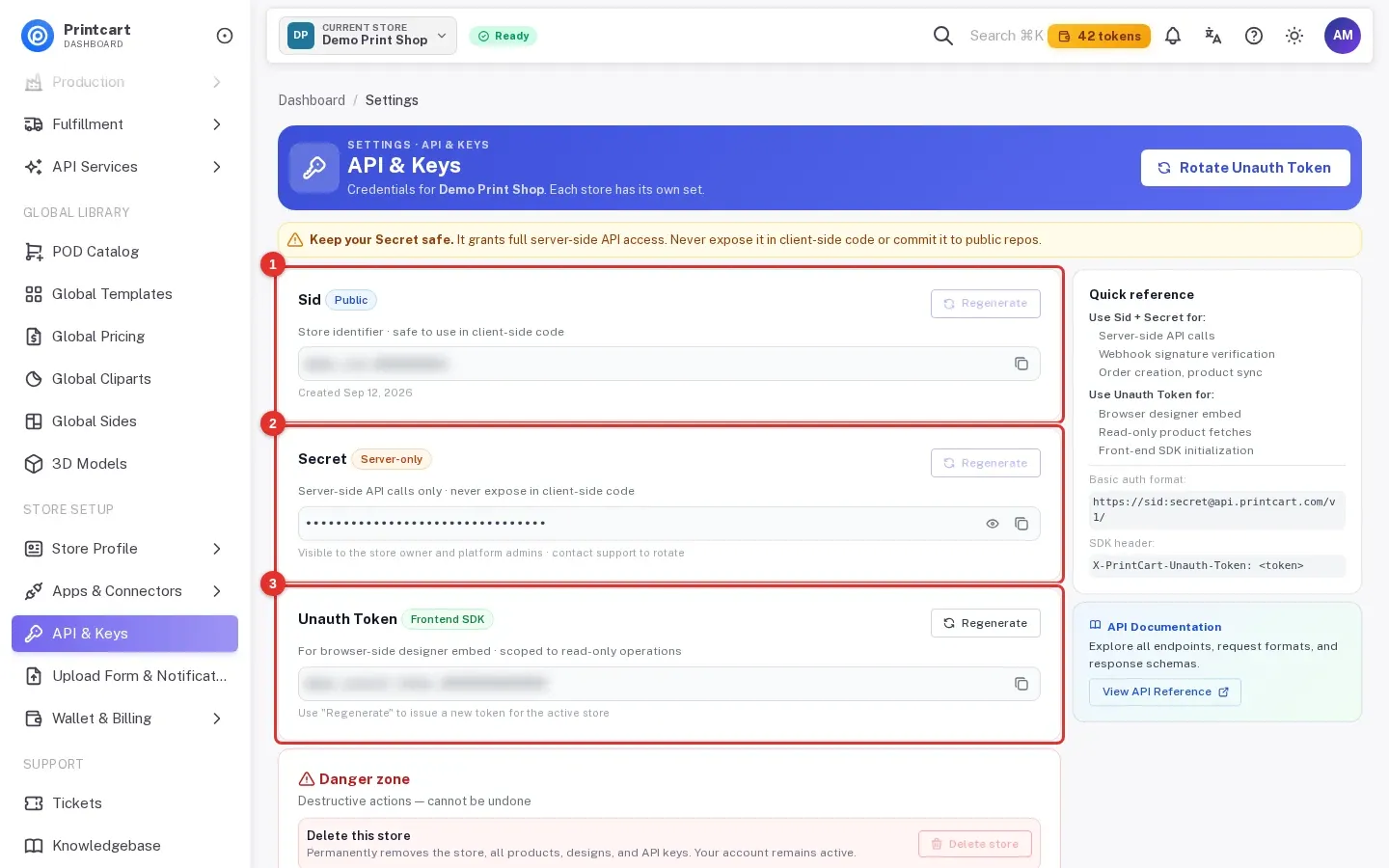Image resolution: width=1389 pixels, height=868 pixels.
Task: Open the notifications bell
Action: click(x=1173, y=36)
